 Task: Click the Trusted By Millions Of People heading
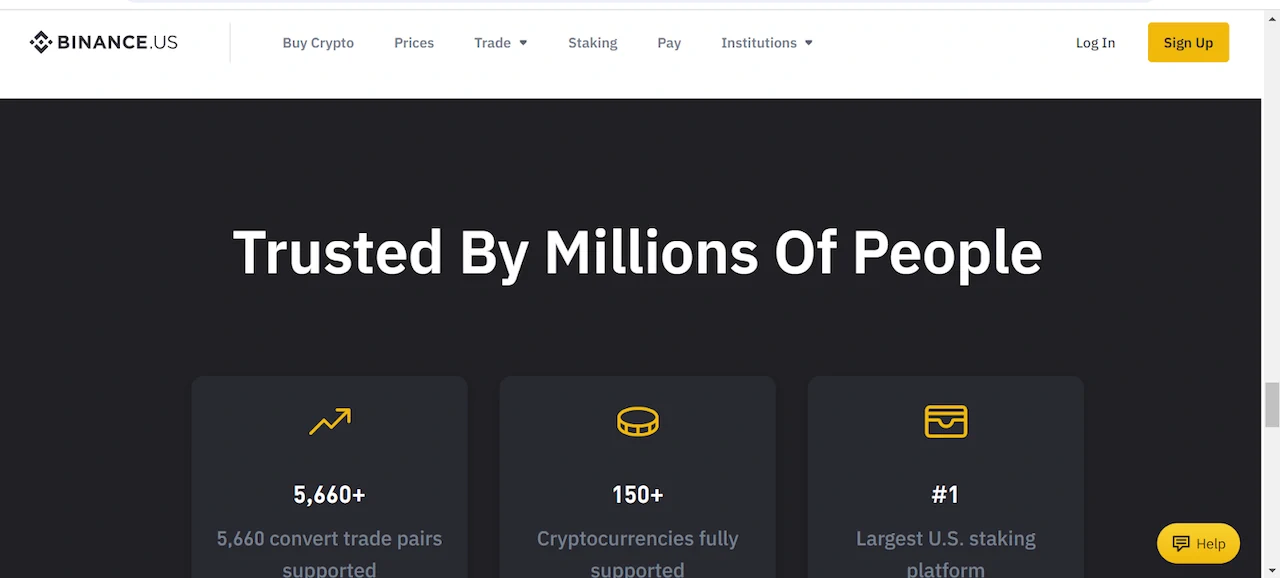coord(637,252)
